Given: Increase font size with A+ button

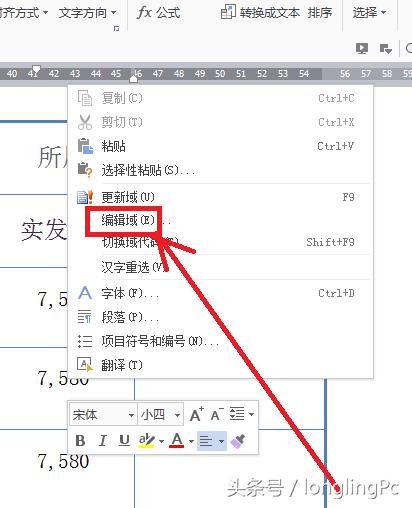Looking at the screenshot, I should pos(197,414).
